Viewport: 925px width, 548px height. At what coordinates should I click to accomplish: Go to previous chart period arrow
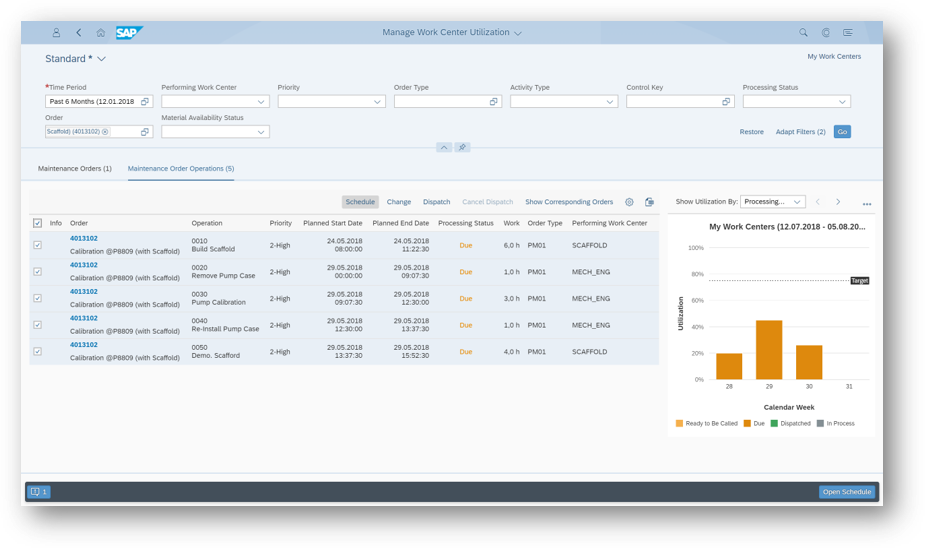(x=818, y=202)
